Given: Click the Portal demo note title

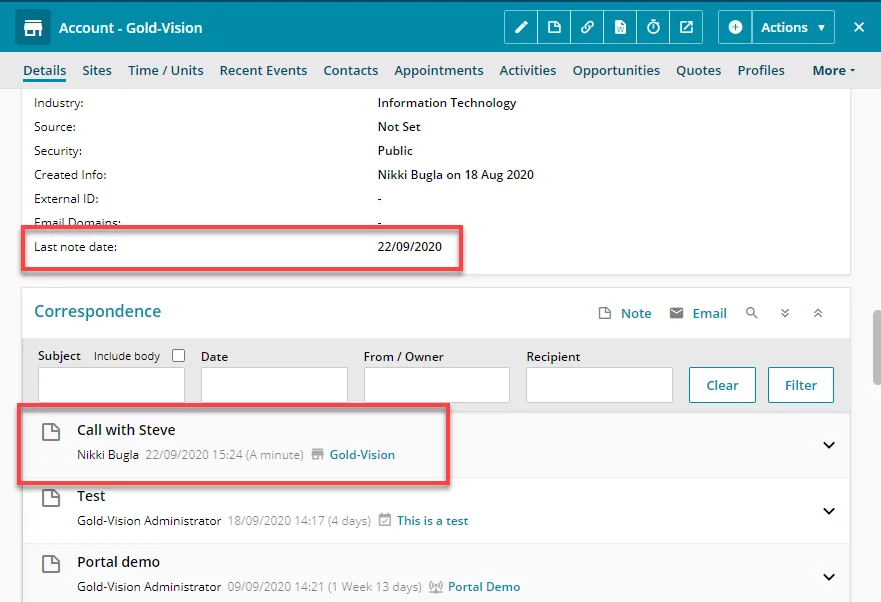Looking at the screenshot, I should pos(118,562).
